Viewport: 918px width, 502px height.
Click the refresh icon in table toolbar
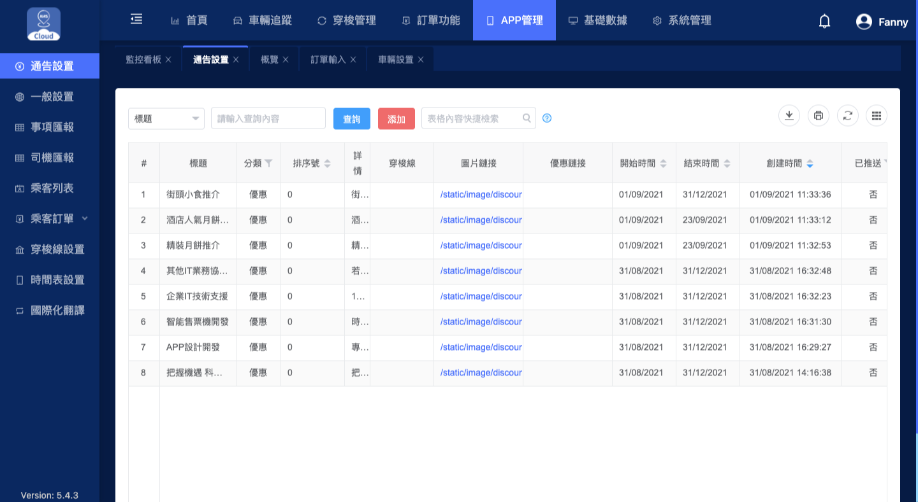point(847,116)
